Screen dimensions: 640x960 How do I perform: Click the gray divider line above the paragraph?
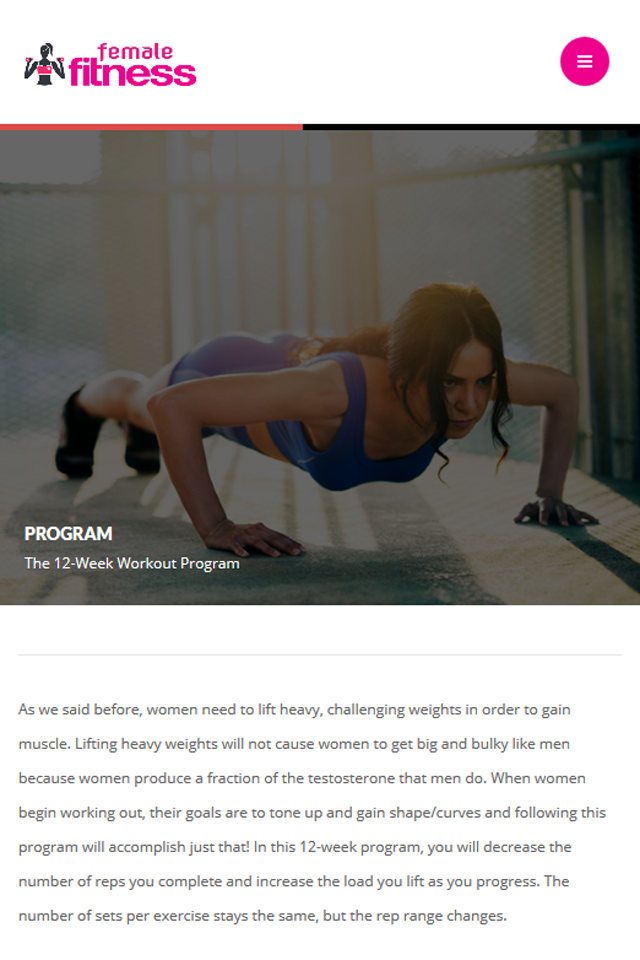point(320,654)
